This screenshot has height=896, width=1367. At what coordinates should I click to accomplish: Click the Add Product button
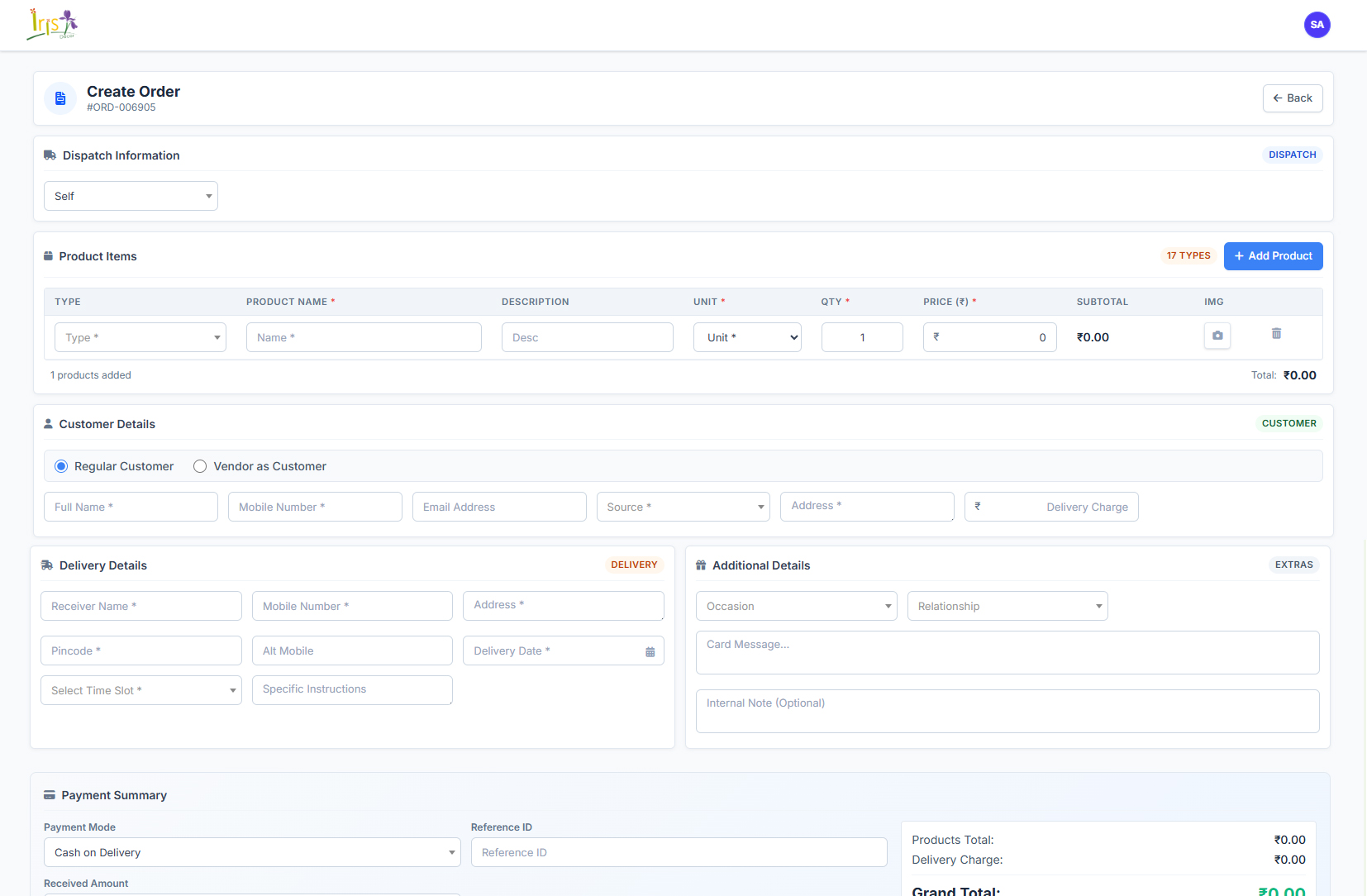click(x=1273, y=256)
